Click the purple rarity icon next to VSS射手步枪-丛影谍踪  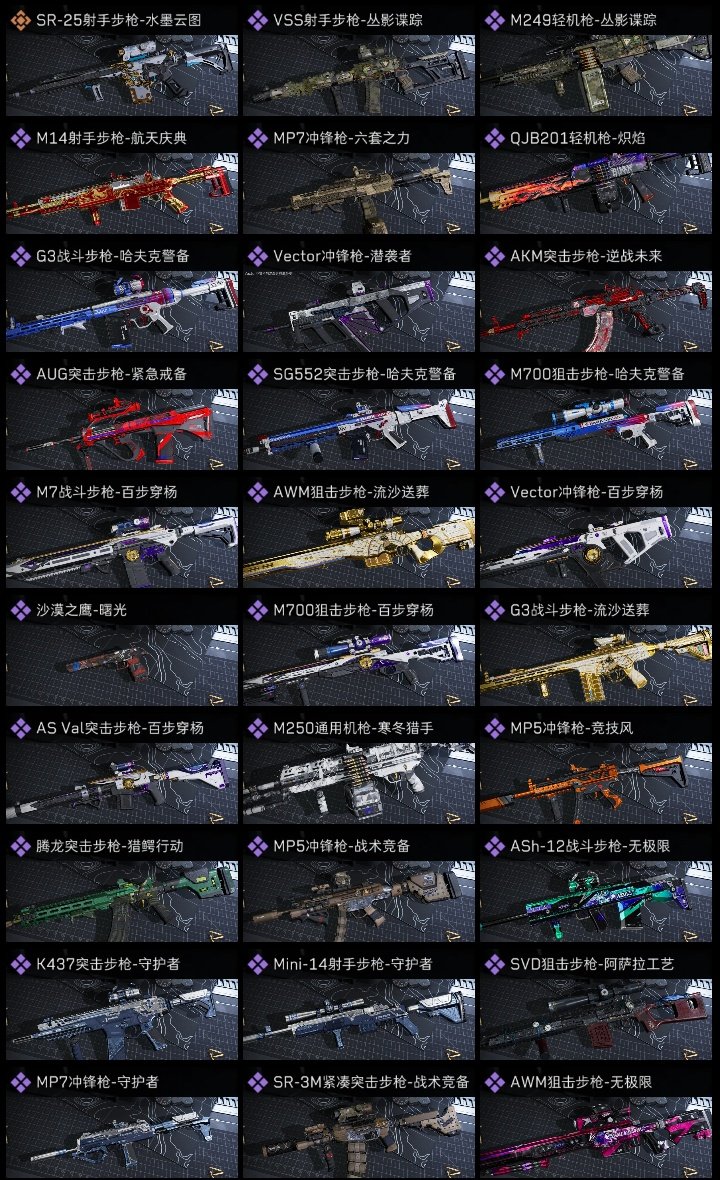[x=257, y=20]
